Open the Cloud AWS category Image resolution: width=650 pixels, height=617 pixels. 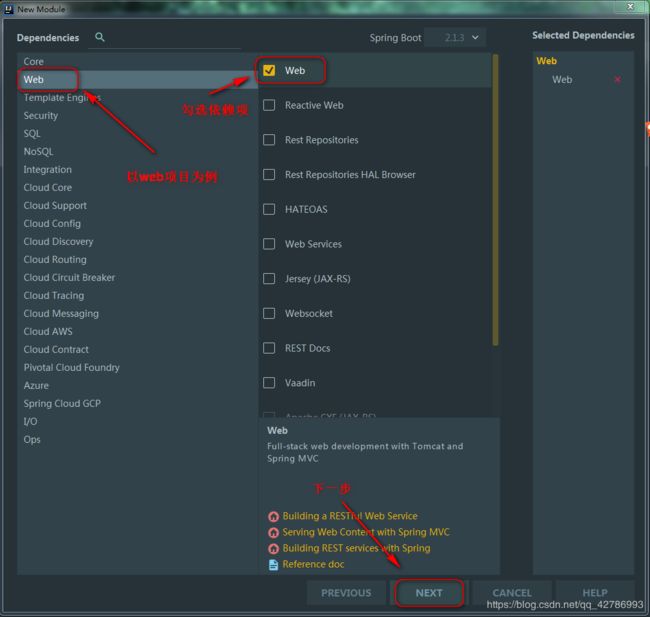click(138, 332)
